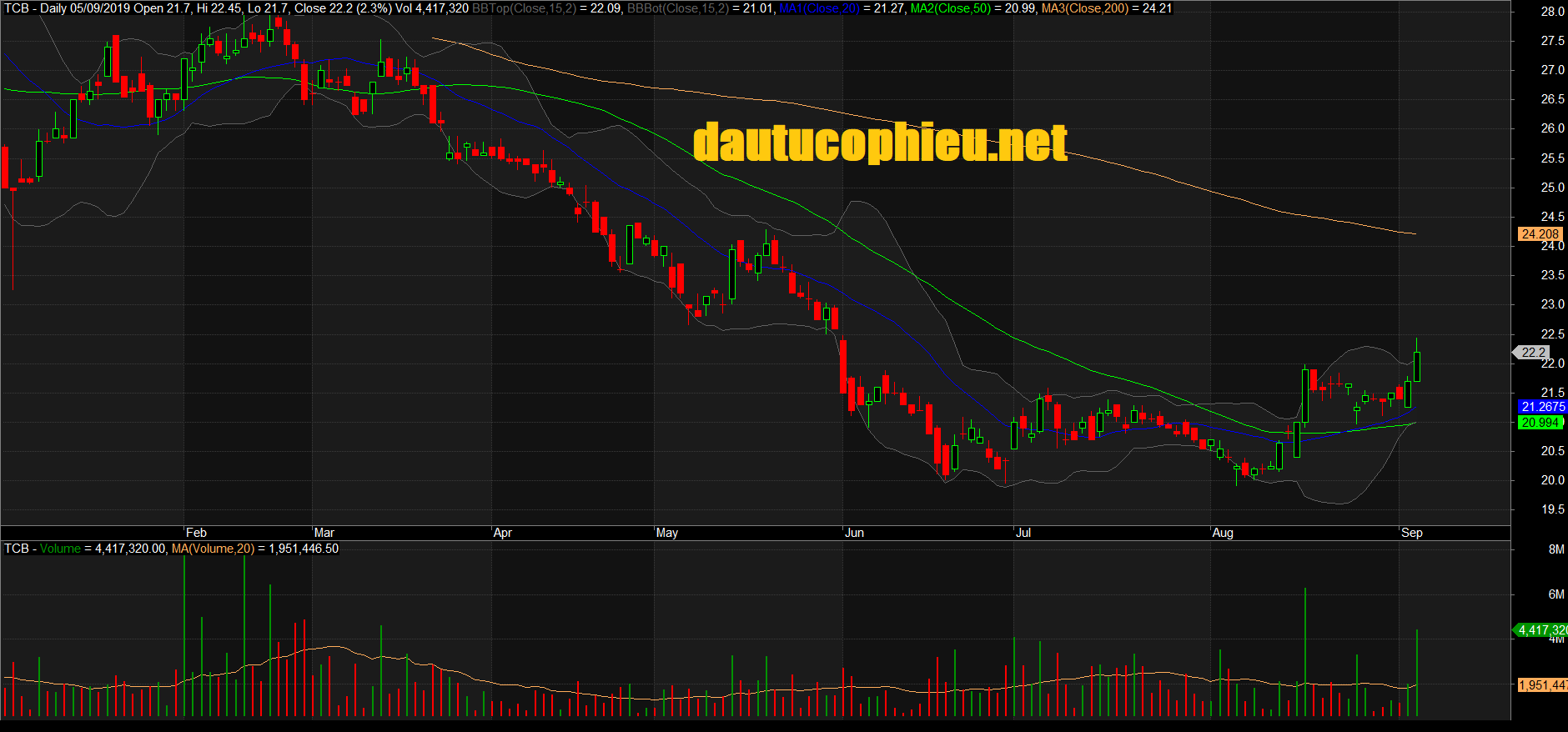Viewport: 1568px width, 732px height.
Task: Click the 8M volume axis label
Action: (x=1556, y=549)
